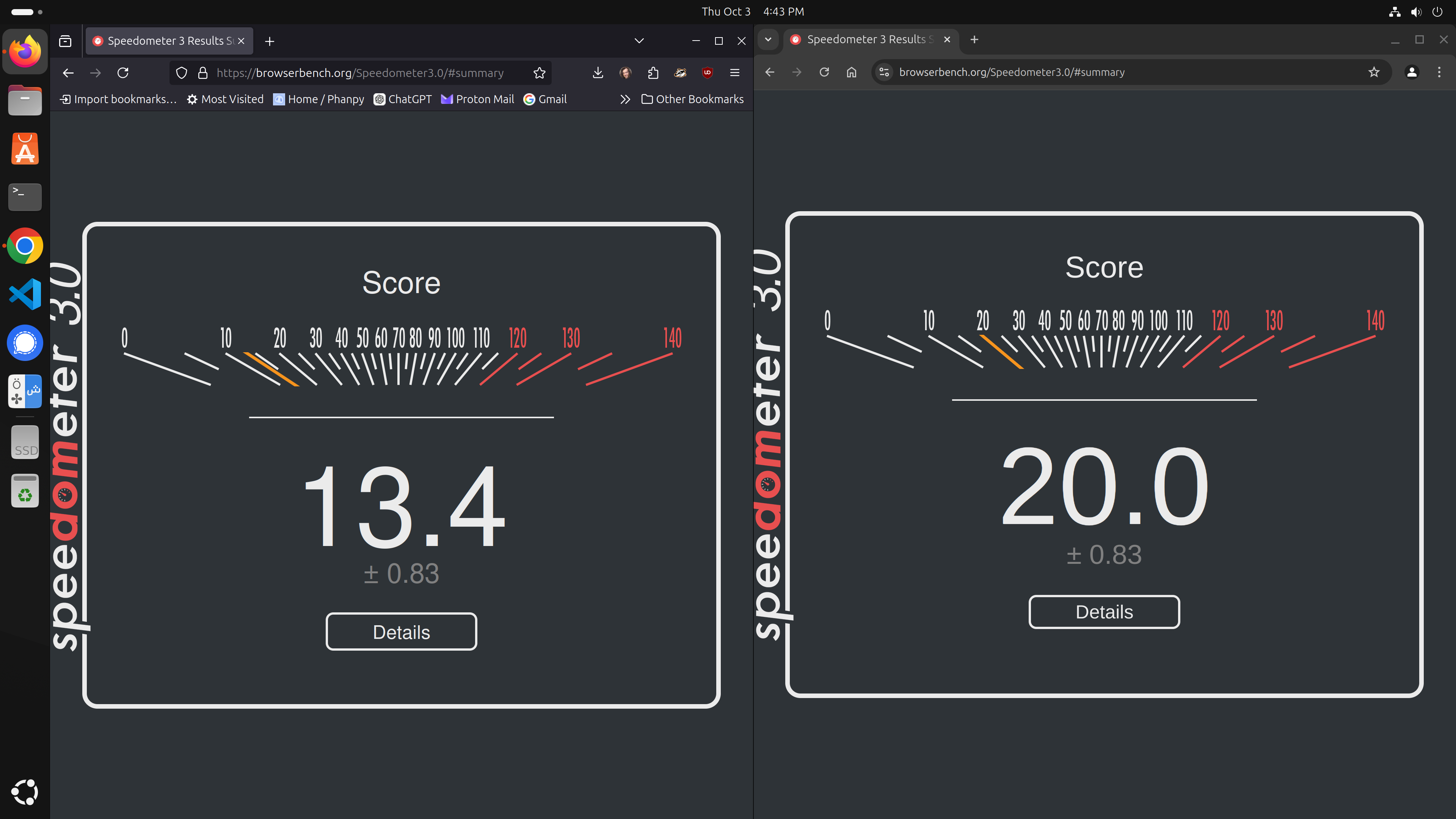Click Firefox site lock icon
The image size is (1456, 819).
pos(202,73)
